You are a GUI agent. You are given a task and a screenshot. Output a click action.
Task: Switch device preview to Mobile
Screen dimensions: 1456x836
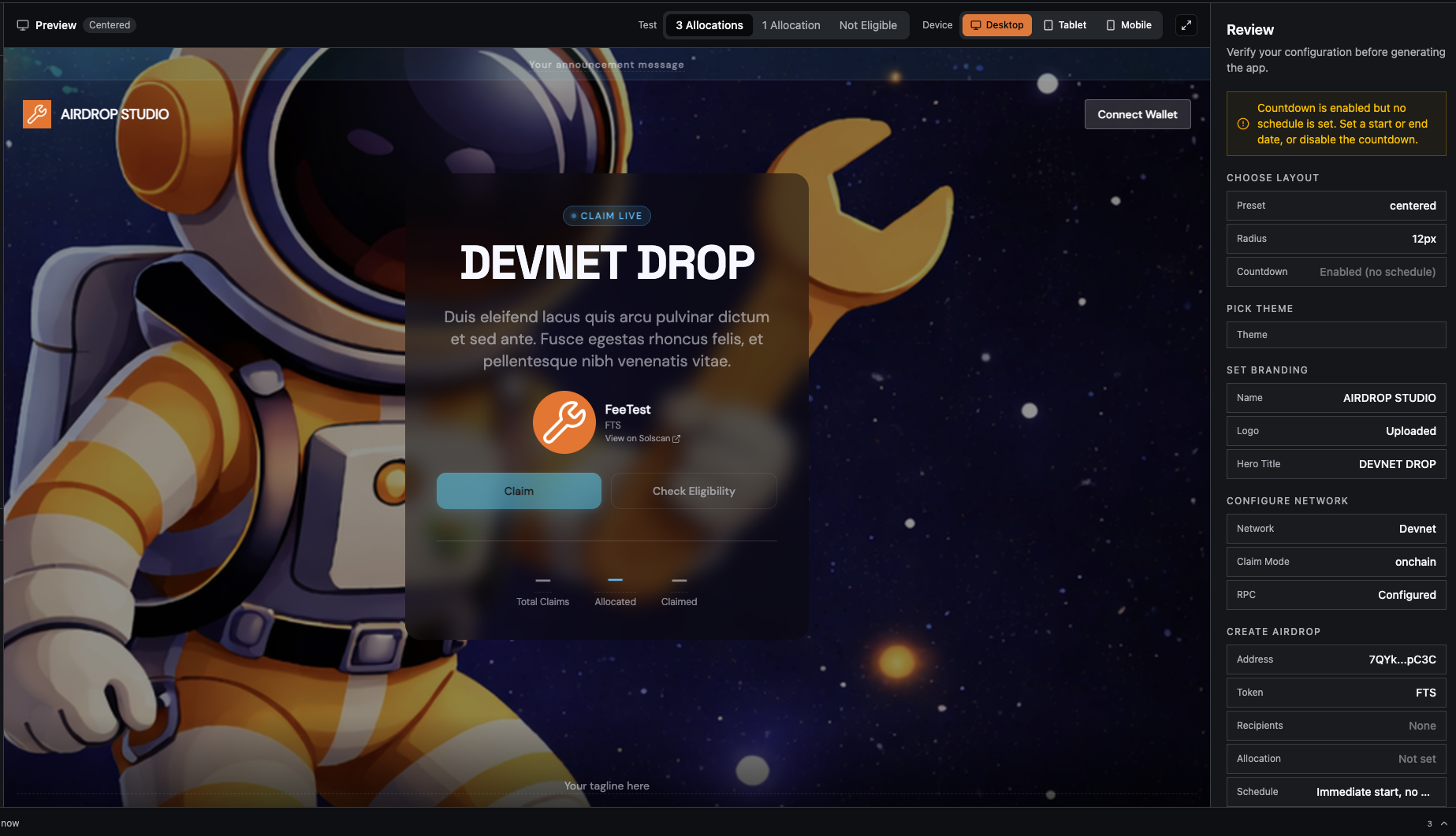(1129, 25)
